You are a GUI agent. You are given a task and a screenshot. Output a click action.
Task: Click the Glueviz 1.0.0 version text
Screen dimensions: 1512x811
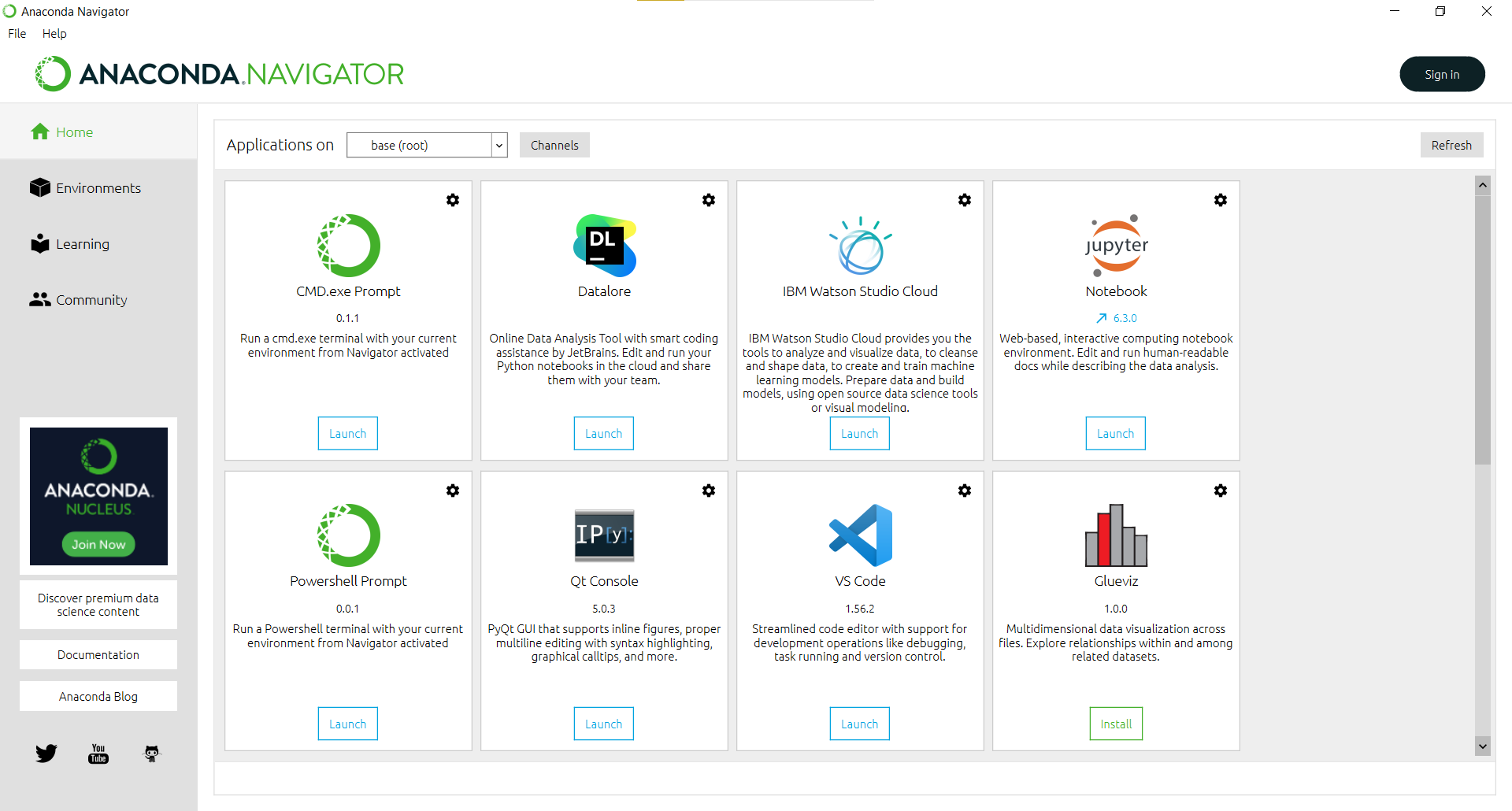(x=1116, y=609)
